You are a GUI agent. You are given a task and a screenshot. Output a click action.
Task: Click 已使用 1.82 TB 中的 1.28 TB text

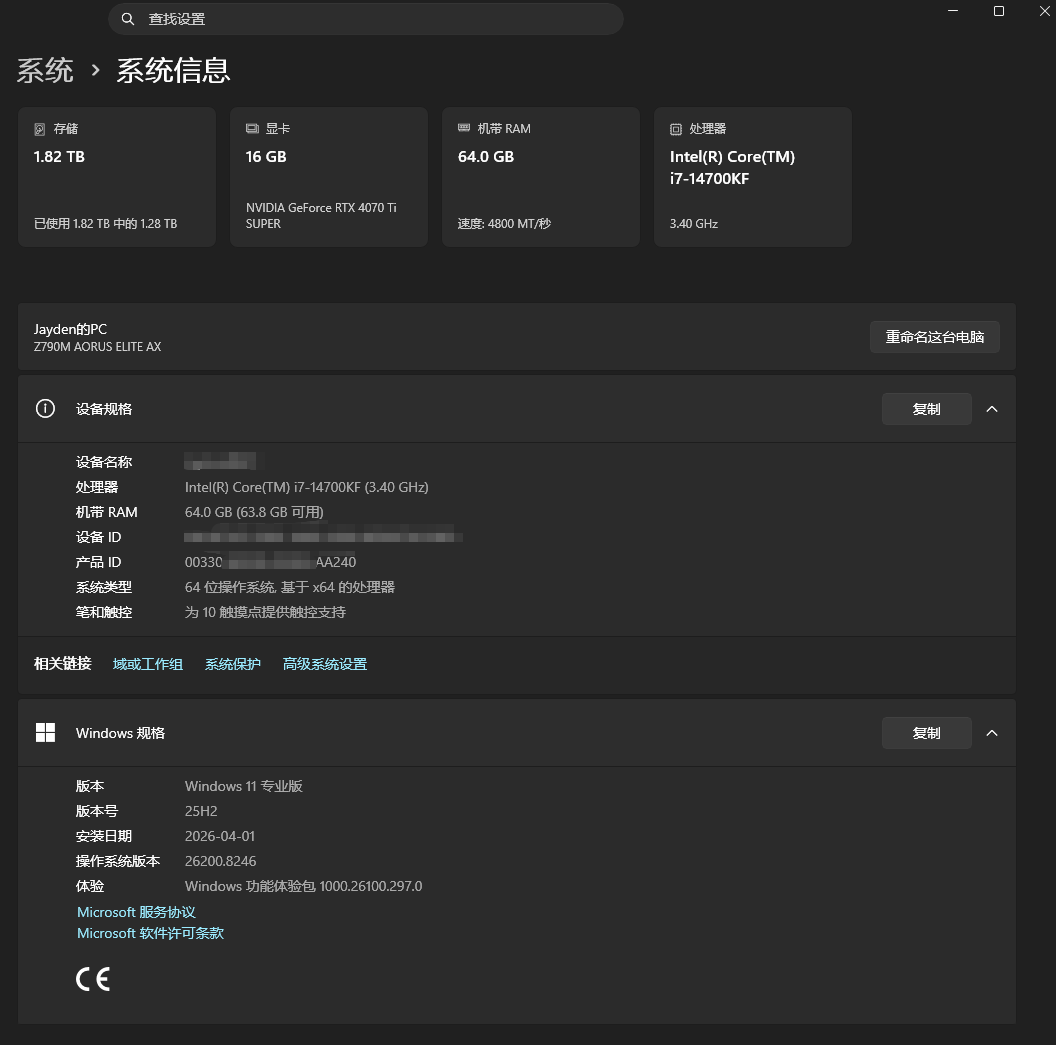tap(106, 224)
